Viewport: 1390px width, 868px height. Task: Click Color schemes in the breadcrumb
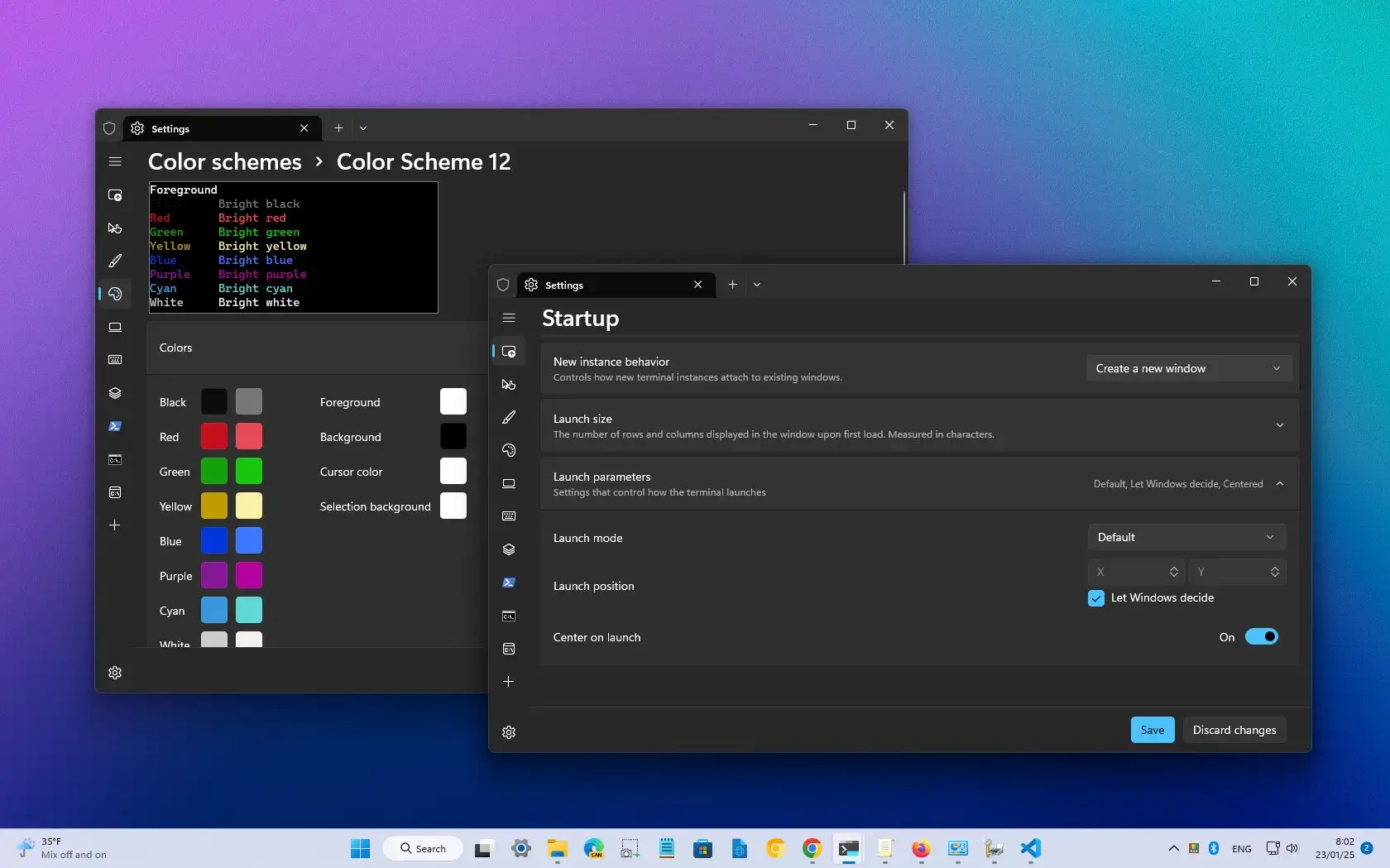point(224,161)
